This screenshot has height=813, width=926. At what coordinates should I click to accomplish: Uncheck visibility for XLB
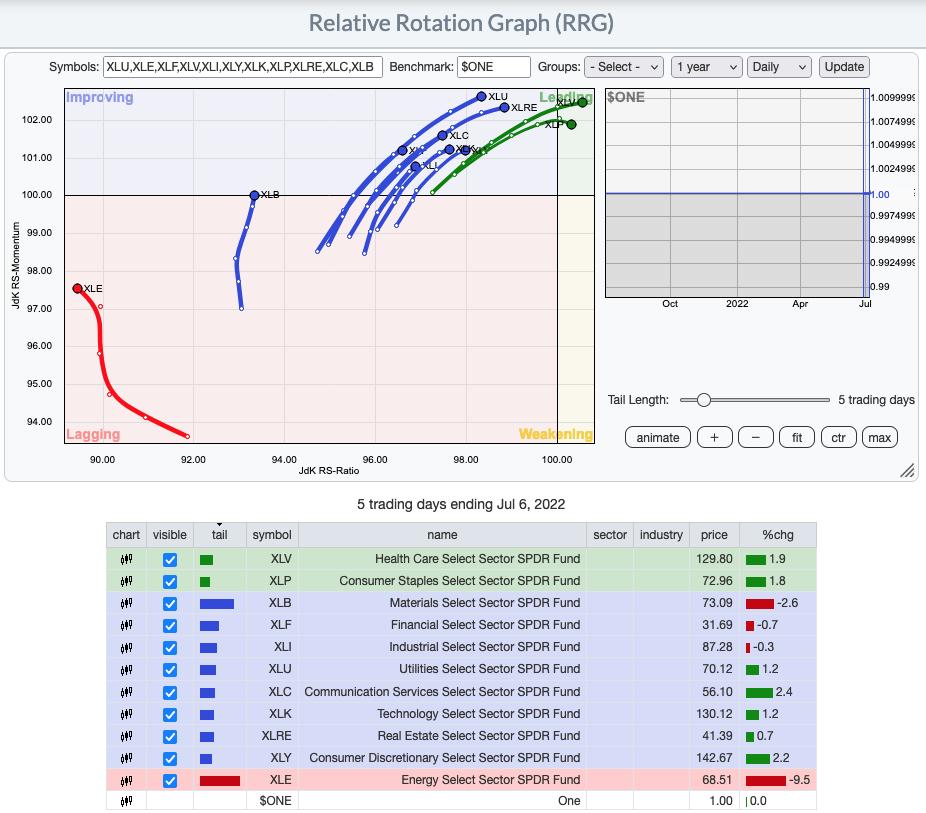click(169, 604)
